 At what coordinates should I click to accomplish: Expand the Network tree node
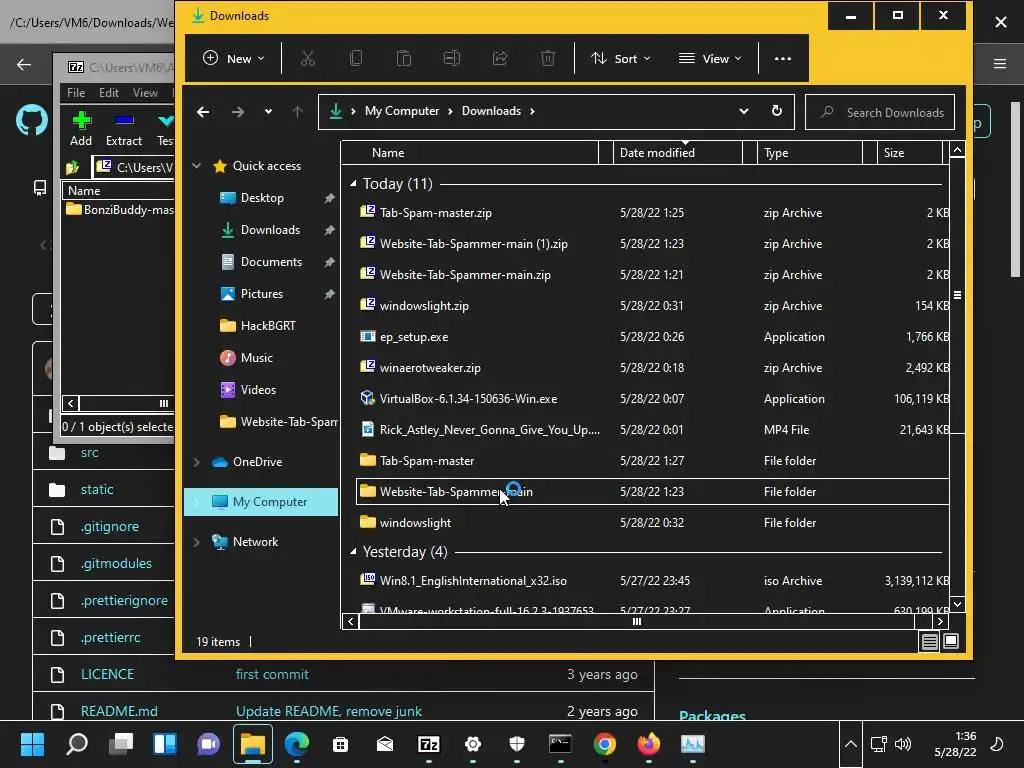[x=197, y=541]
